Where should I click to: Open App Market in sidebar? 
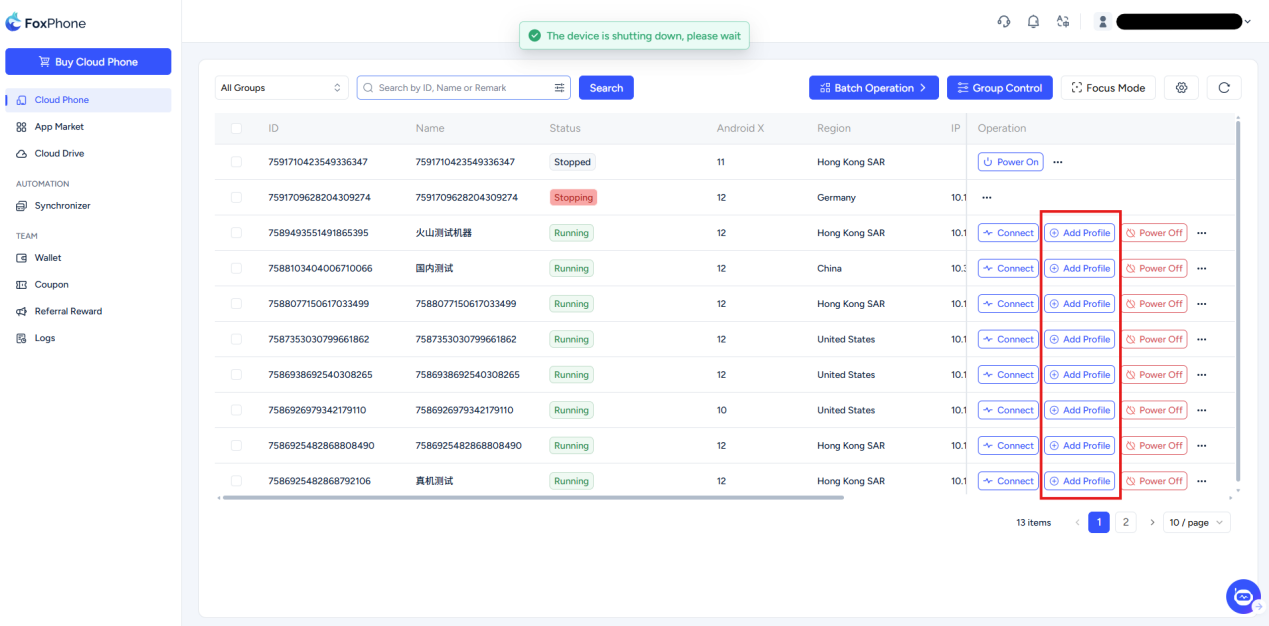tap(59, 127)
